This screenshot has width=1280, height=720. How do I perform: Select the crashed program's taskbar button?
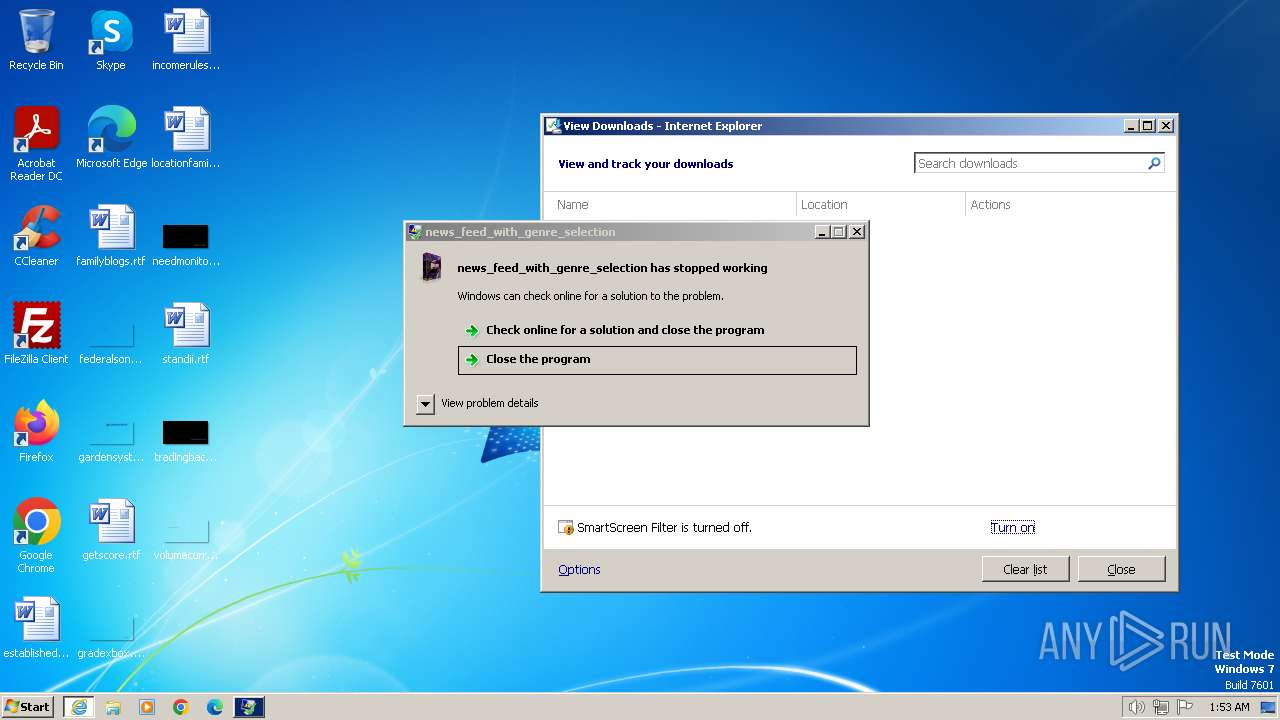[x=249, y=707]
